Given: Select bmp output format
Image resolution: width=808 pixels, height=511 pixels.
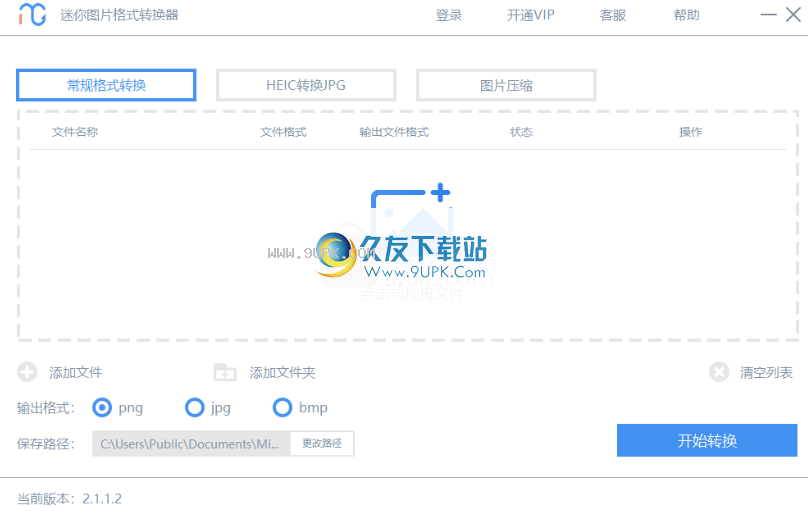Looking at the screenshot, I should click(282, 407).
